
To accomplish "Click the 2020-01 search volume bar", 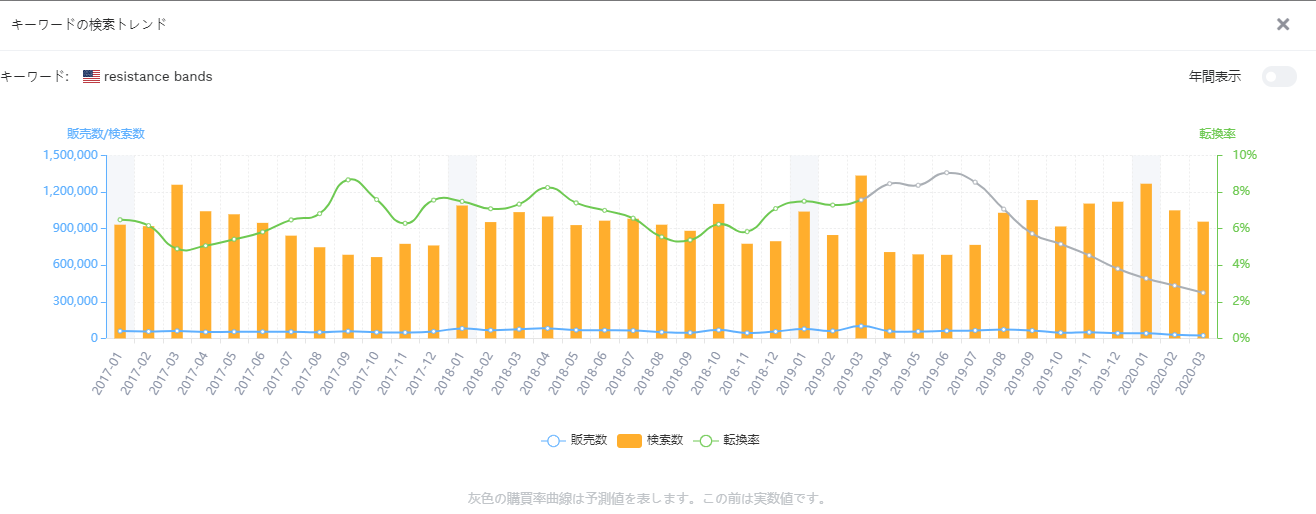I will 1146,261.
